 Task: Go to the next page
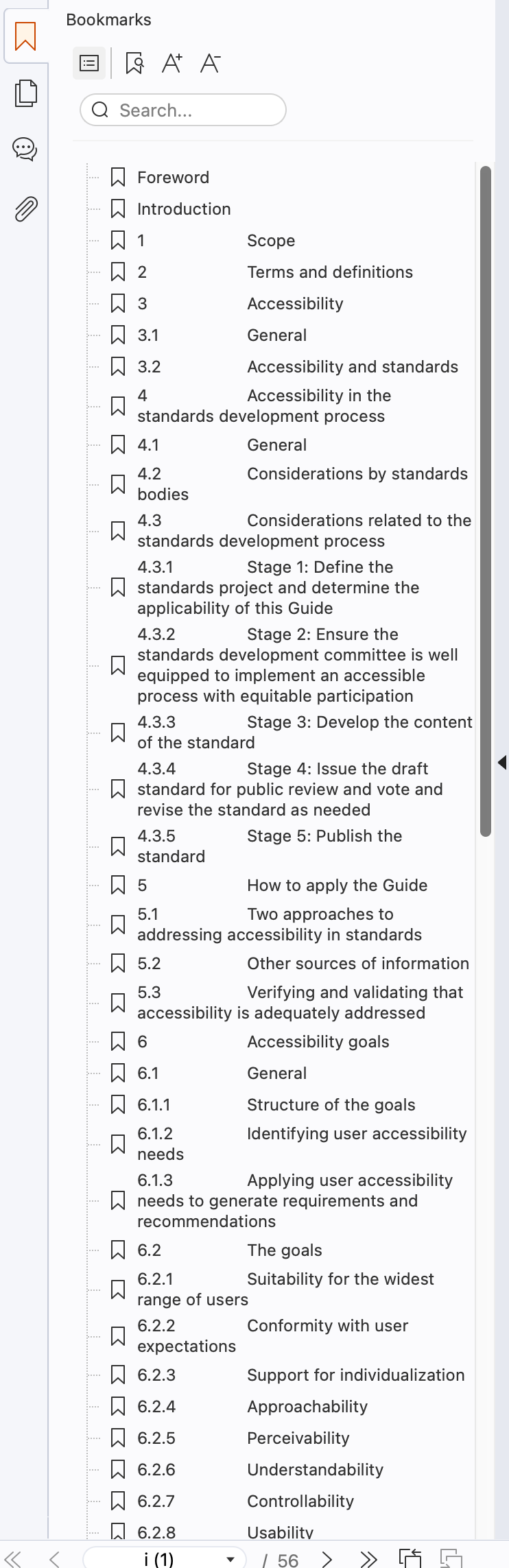[x=327, y=1558]
